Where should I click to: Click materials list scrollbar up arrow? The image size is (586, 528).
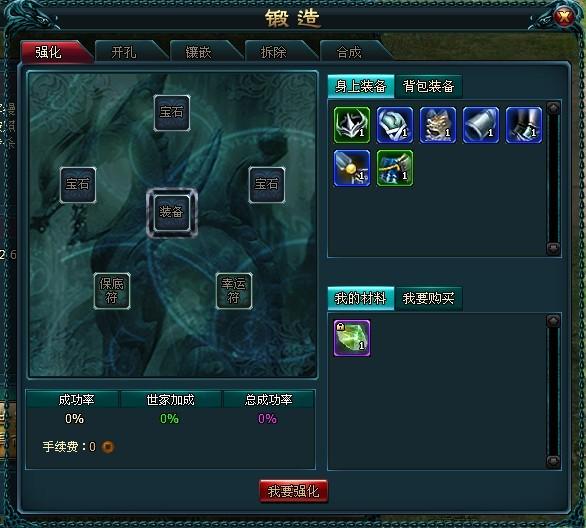(x=553, y=321)
